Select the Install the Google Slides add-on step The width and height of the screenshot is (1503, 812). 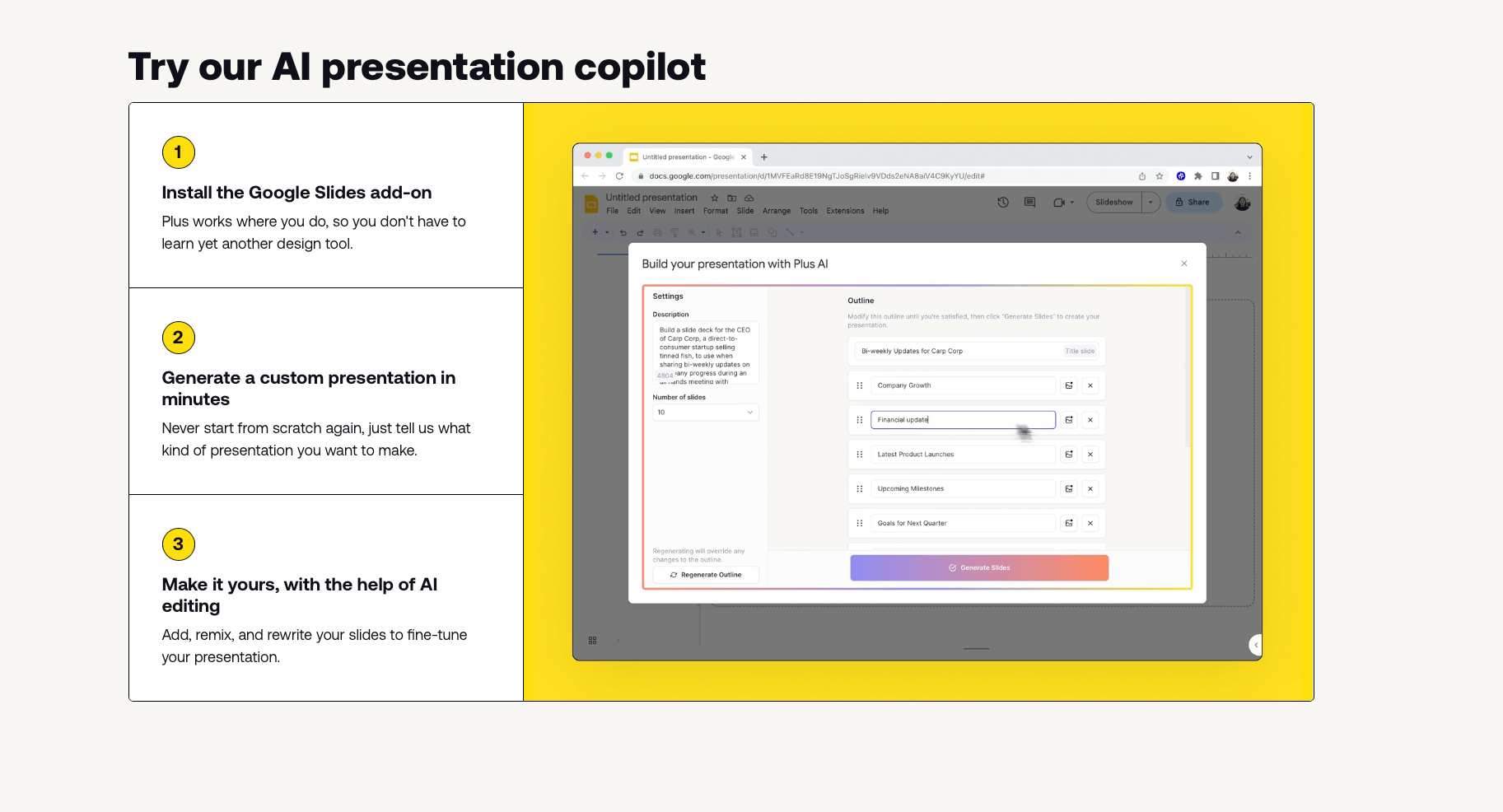tap(326, 195)
